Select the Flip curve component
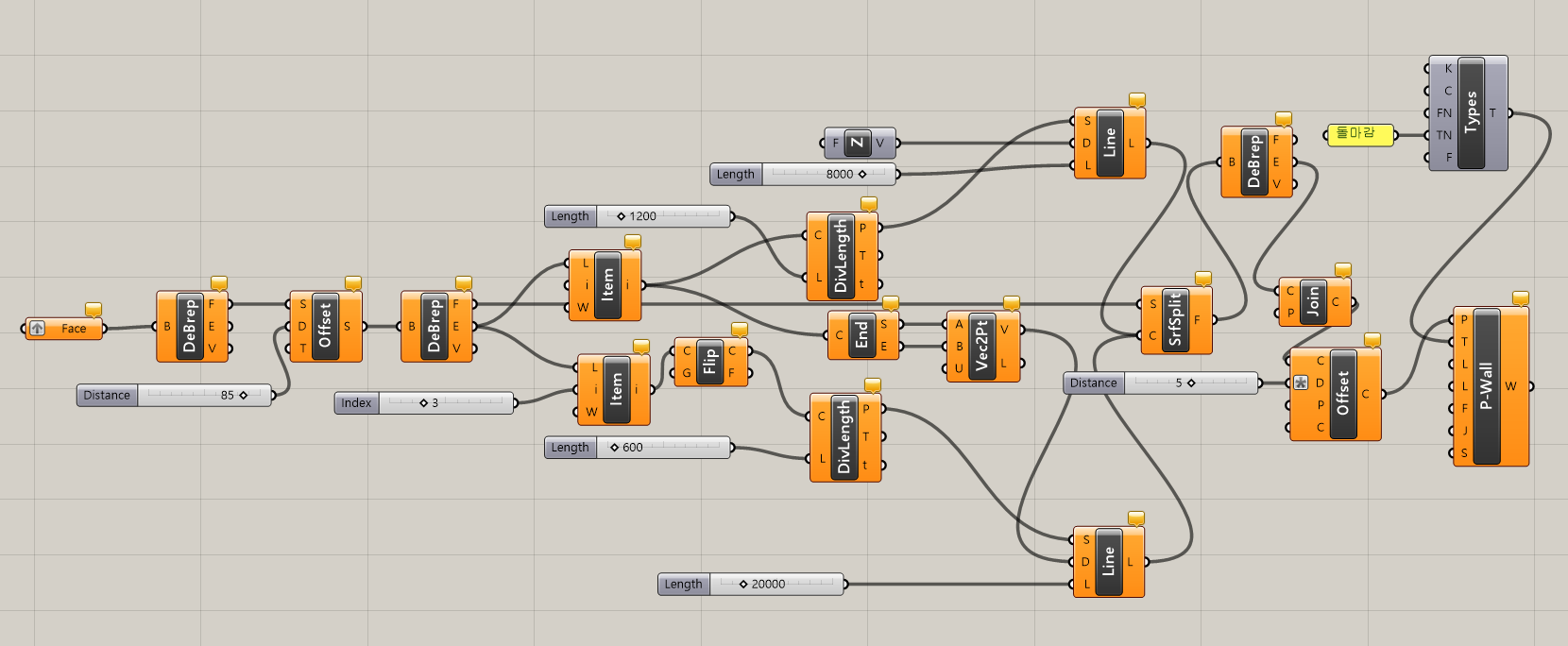 pos(710,363)
